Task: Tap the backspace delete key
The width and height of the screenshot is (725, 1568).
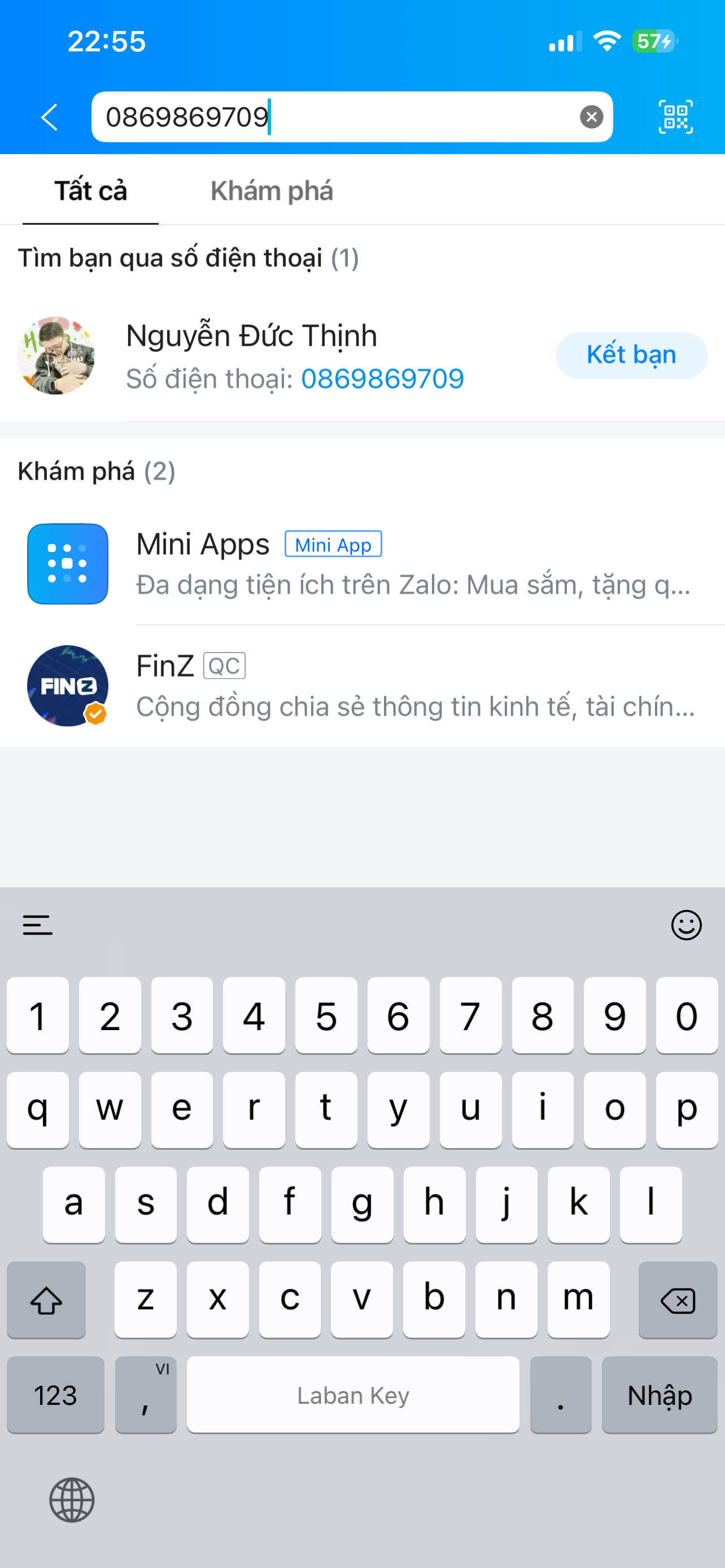Action: (678, 1299)
